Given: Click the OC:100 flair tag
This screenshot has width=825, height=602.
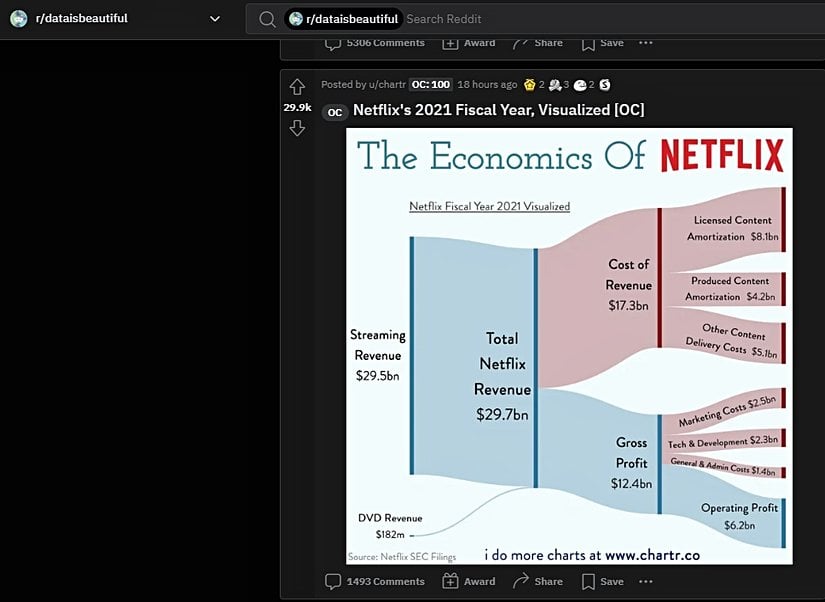Looking at the screenshot, I should tap(430, 84).
